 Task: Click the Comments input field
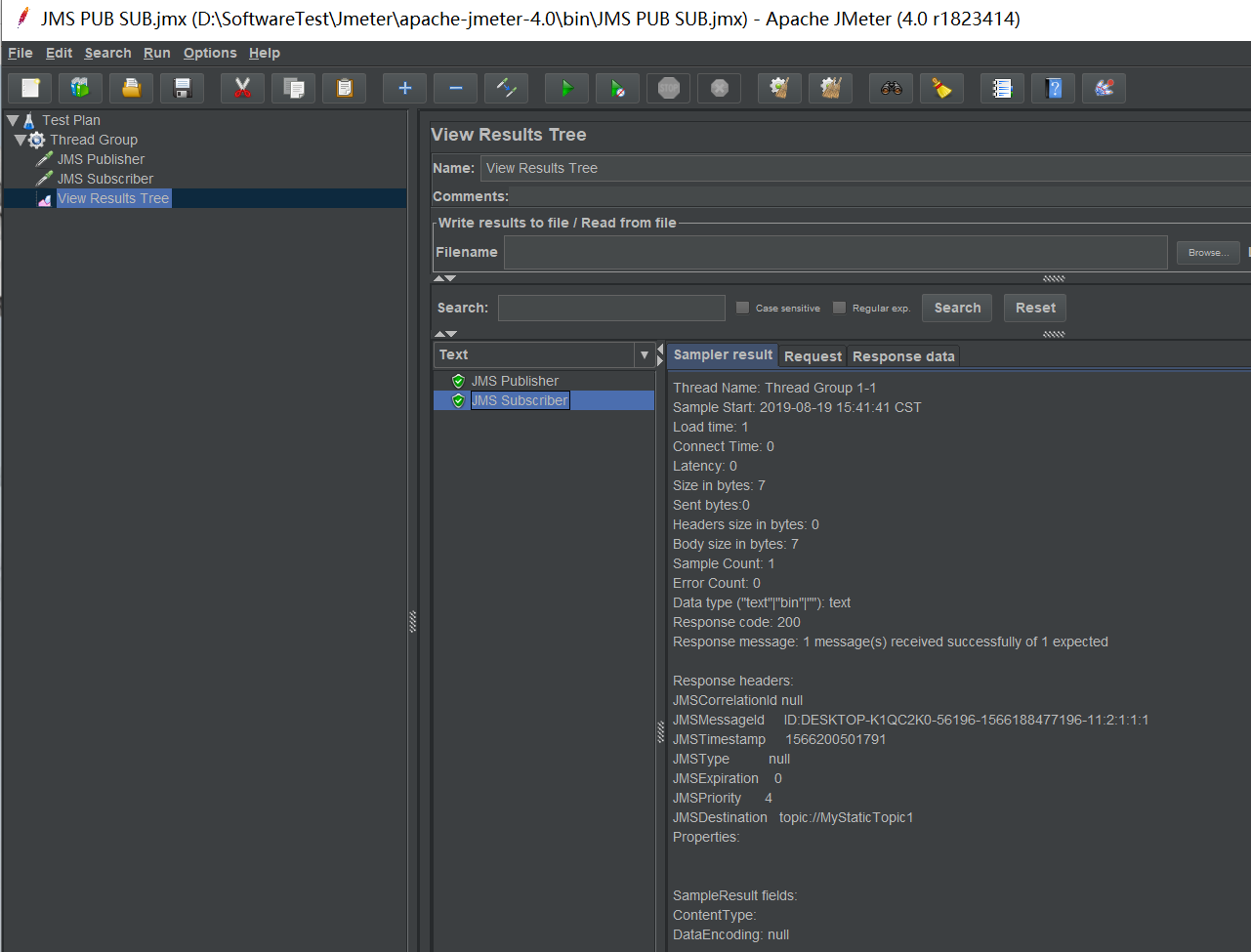(x=880, y=196)
